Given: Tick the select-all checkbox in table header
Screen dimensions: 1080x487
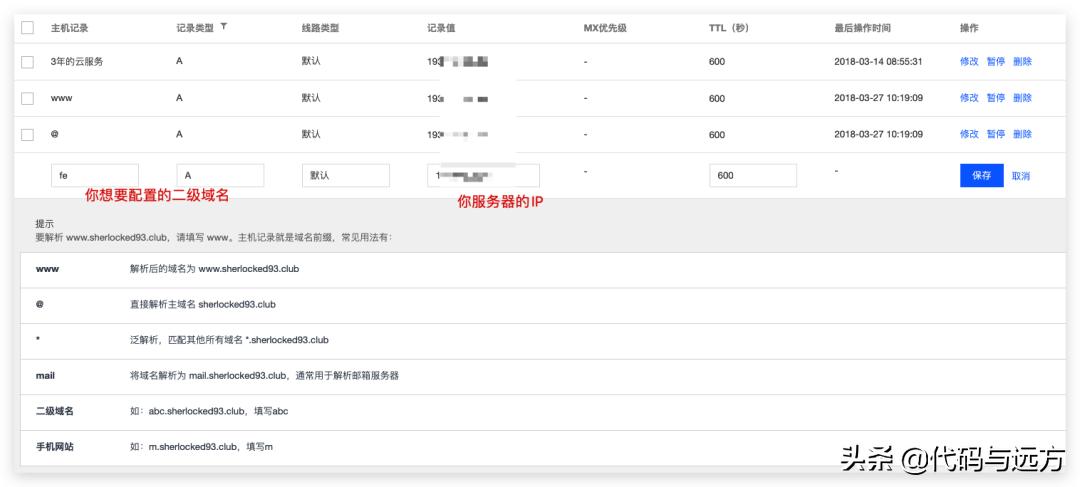Looking at the screenshot, I should [x=28, y=28].
